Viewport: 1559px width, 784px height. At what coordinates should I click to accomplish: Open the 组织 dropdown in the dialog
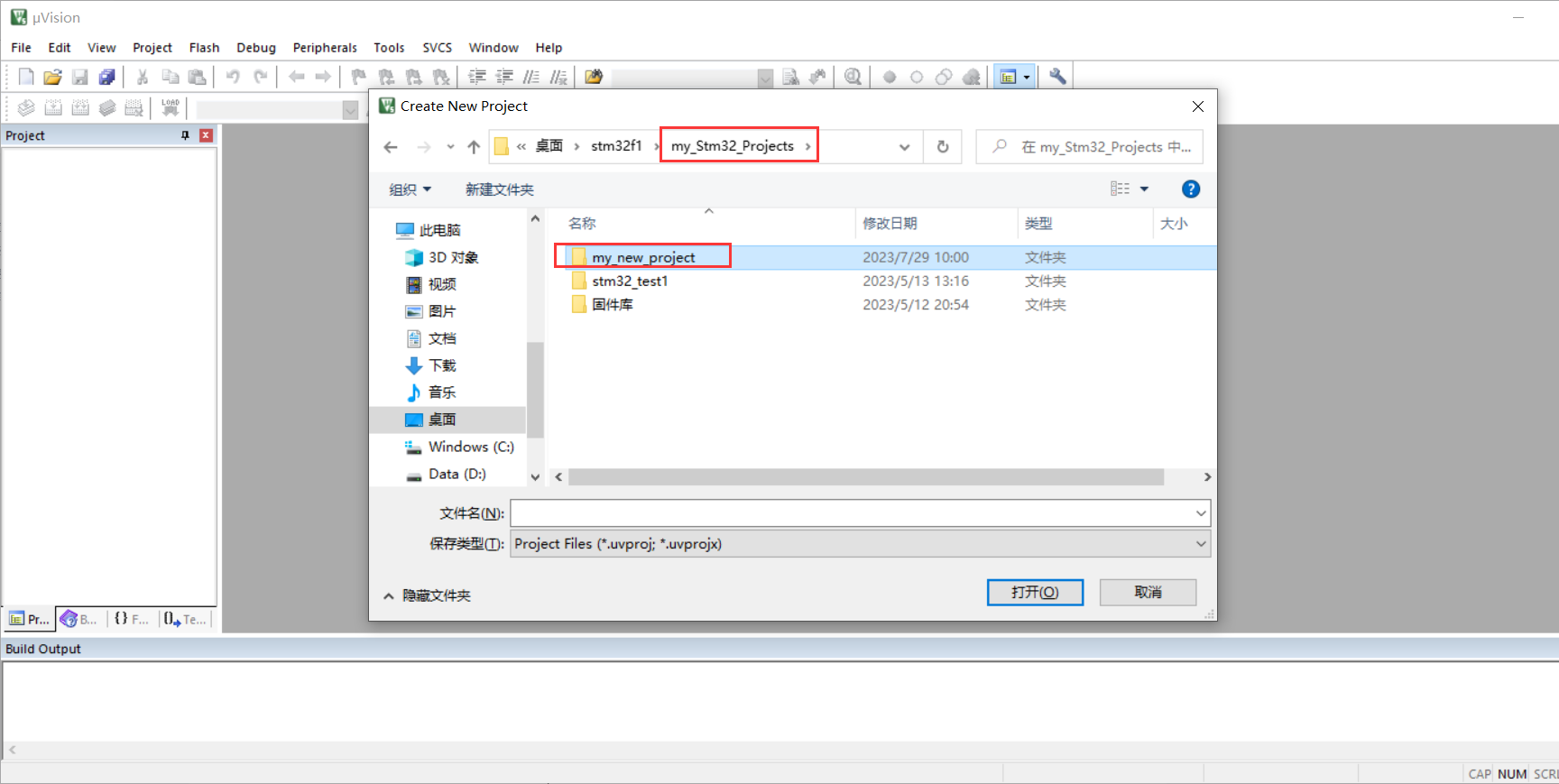(x=411, y=189)
